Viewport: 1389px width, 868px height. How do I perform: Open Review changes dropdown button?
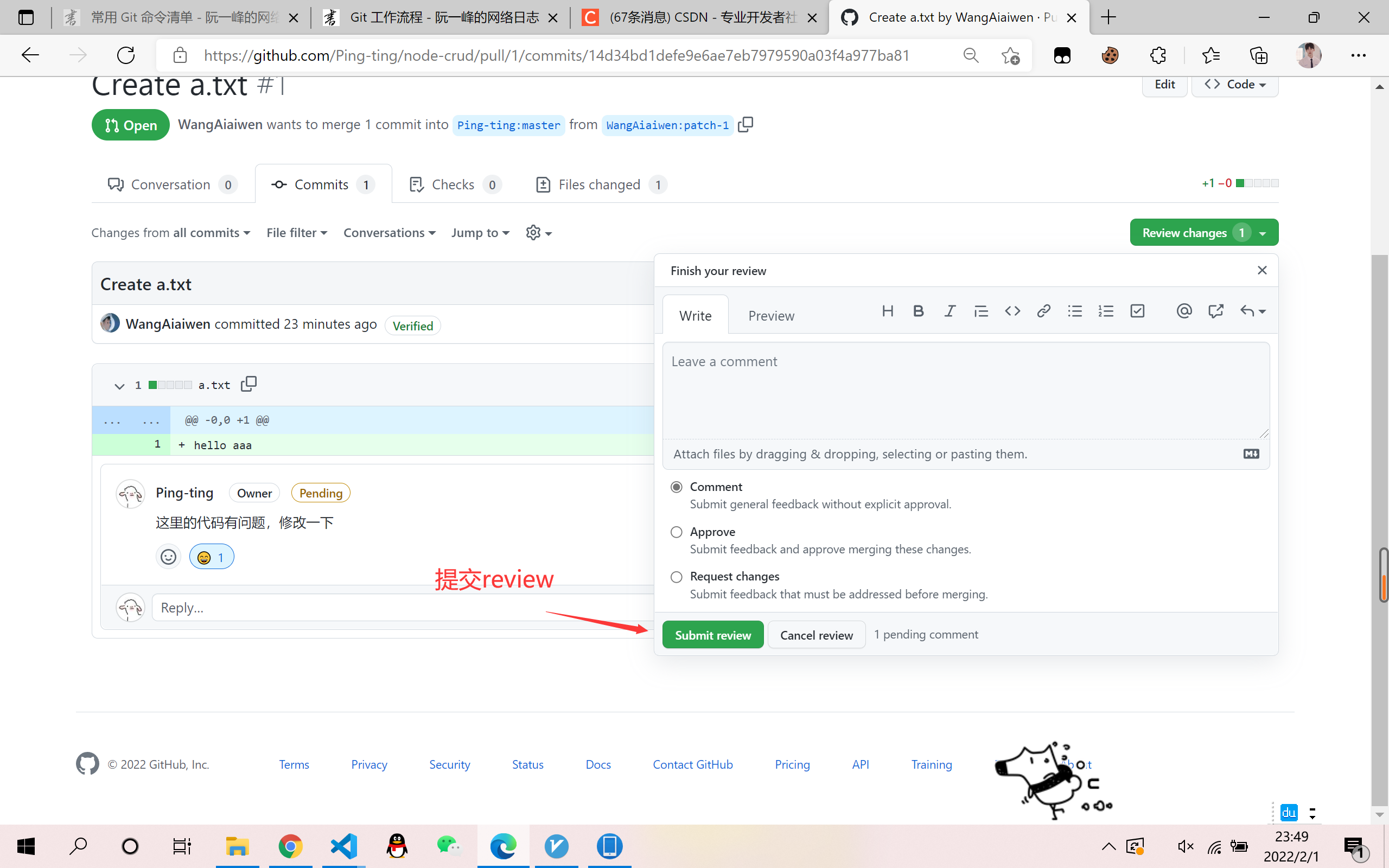pyautogui.click(x=1203, y=233)
